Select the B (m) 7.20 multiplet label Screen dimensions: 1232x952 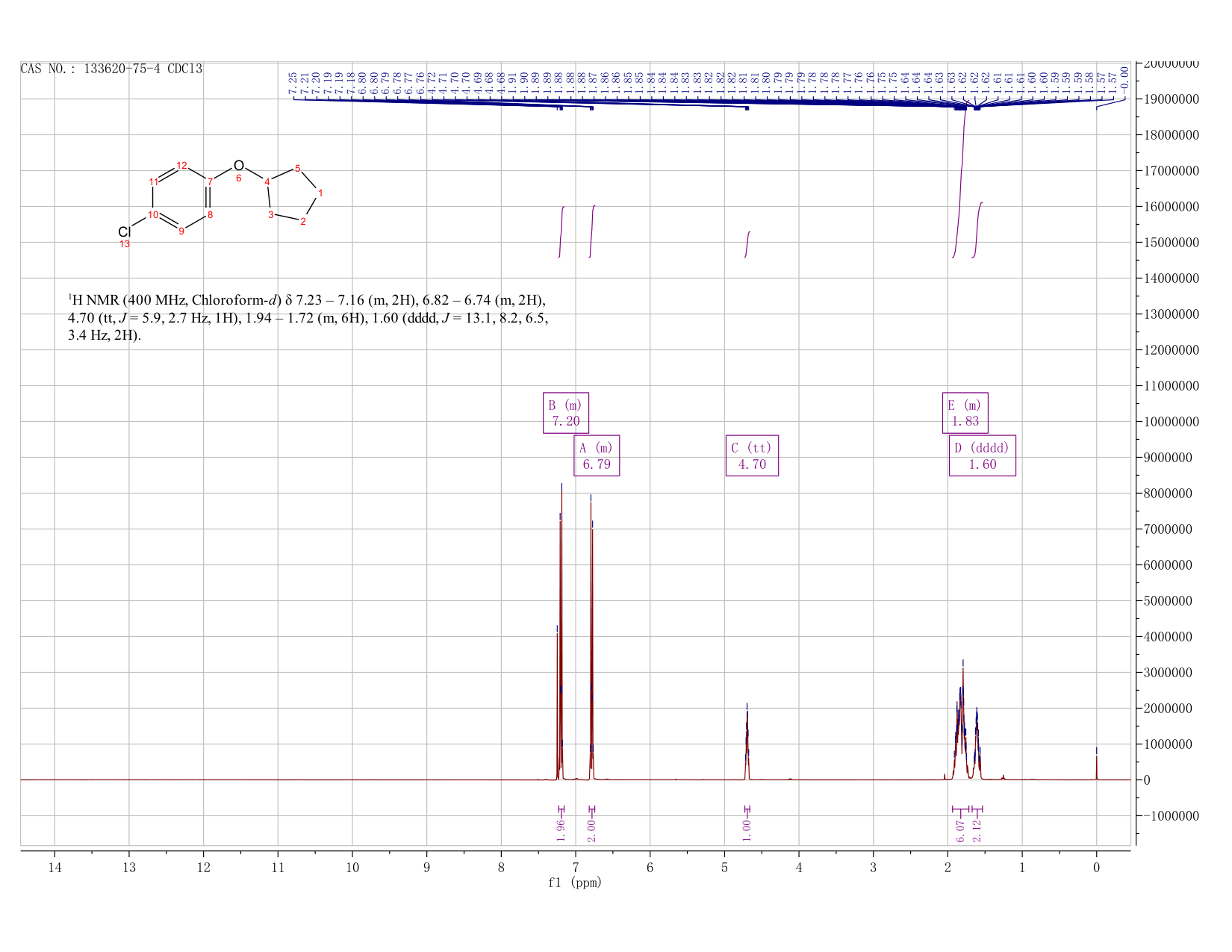click(565, 413)
